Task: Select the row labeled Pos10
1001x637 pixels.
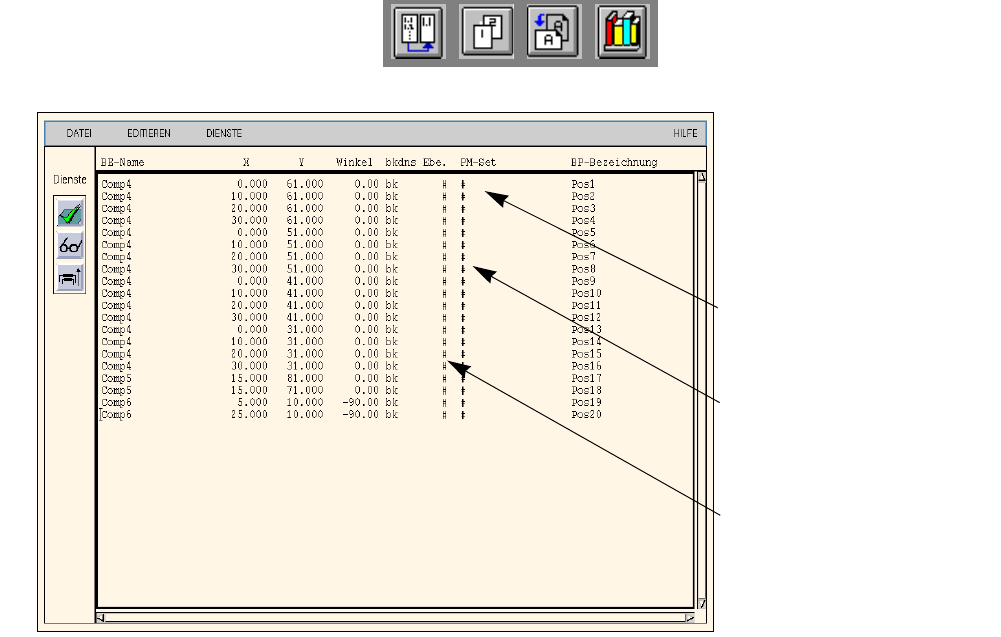Action: [395, 293]
